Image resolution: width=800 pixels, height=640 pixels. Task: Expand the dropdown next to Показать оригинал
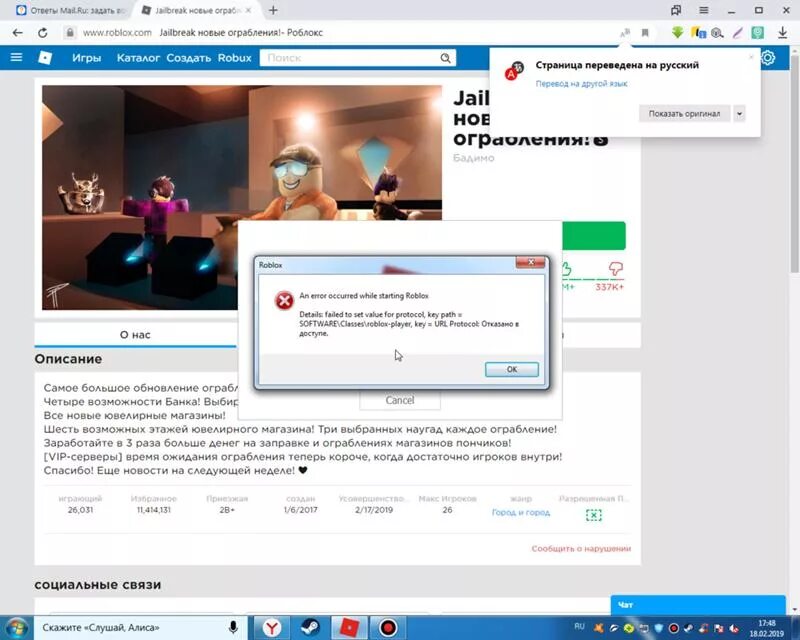pos(739,113)
